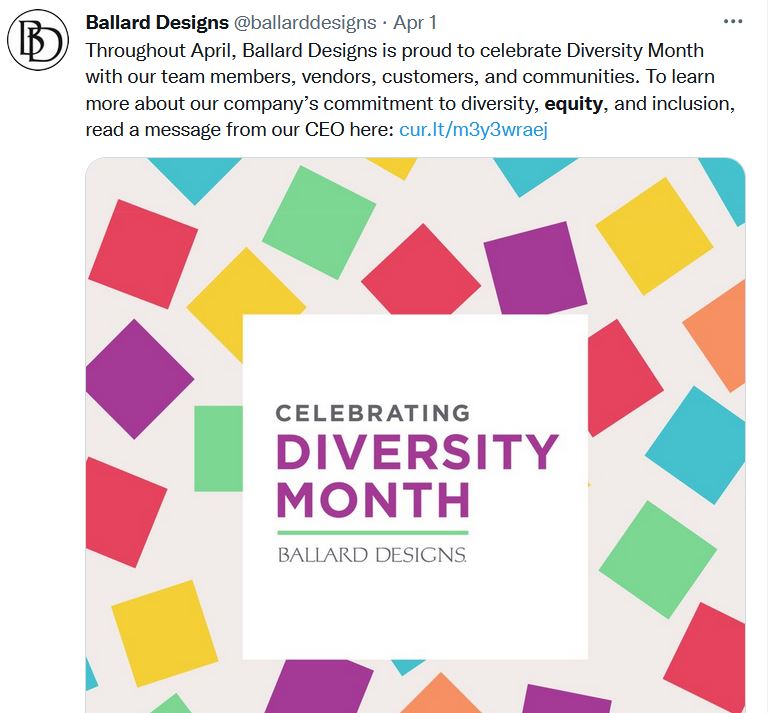Click the purple square above the white card
Viewport: 772px width, 713px height.
click(x=534, y=267)
